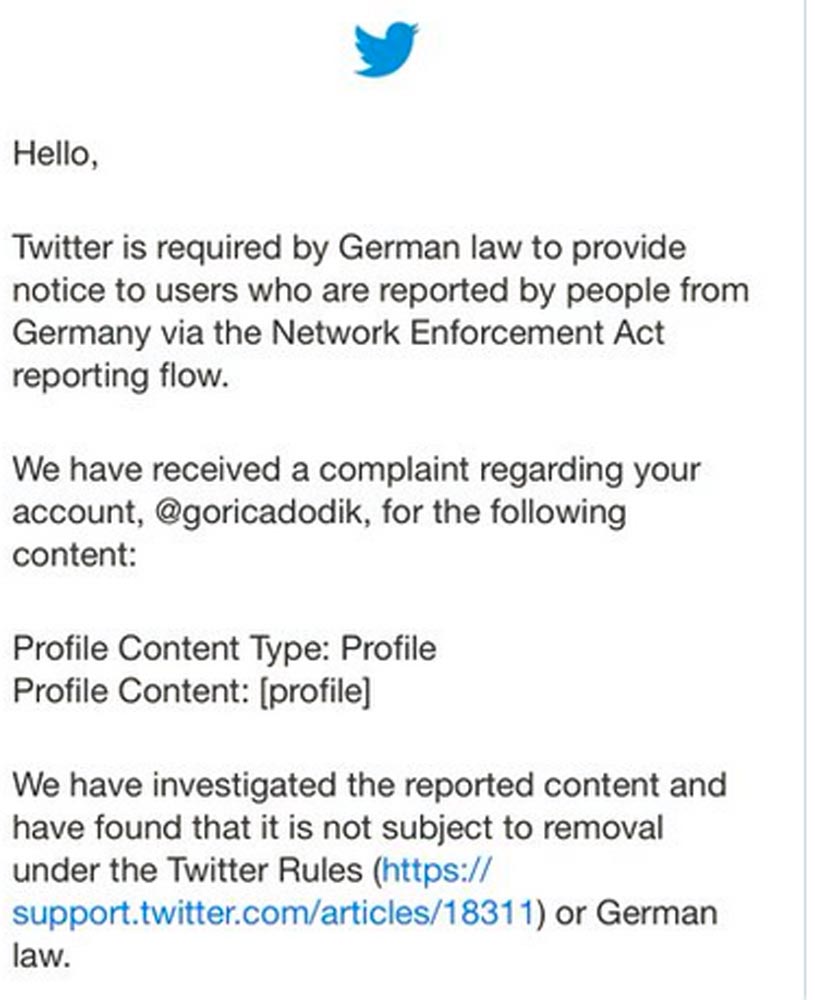Click the "Profile Content:" label
Screen dimensions: 815x1000
pos(131,691)
